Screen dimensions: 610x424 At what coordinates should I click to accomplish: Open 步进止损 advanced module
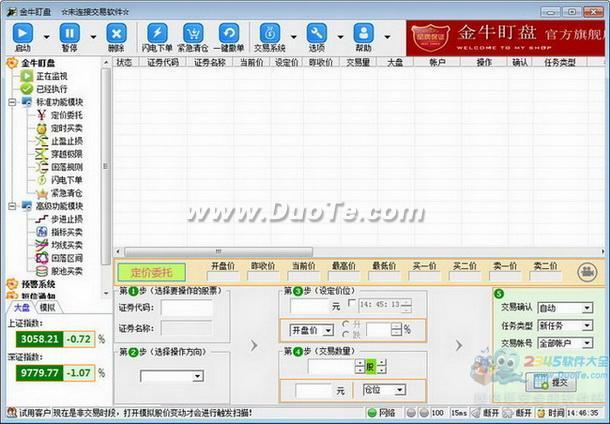tap(67, 219)
